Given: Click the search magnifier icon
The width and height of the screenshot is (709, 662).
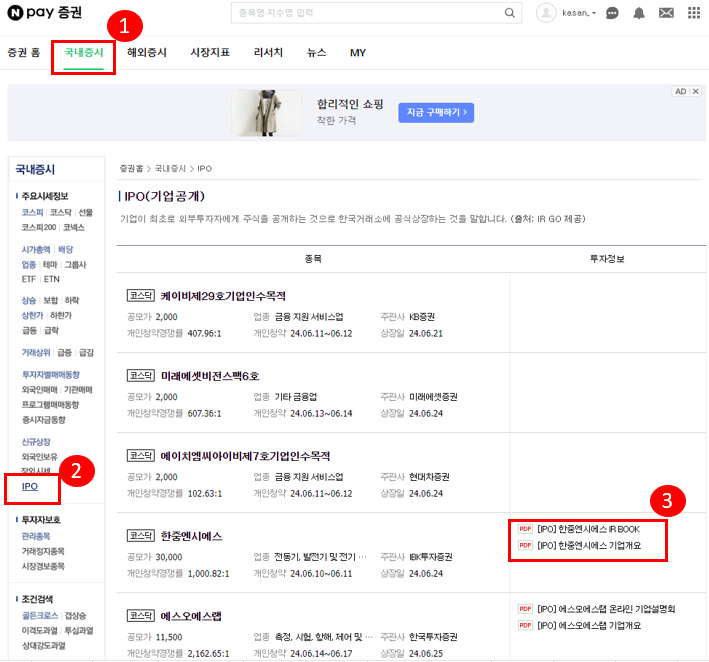Looking at the screenshot, I should 510,13.
